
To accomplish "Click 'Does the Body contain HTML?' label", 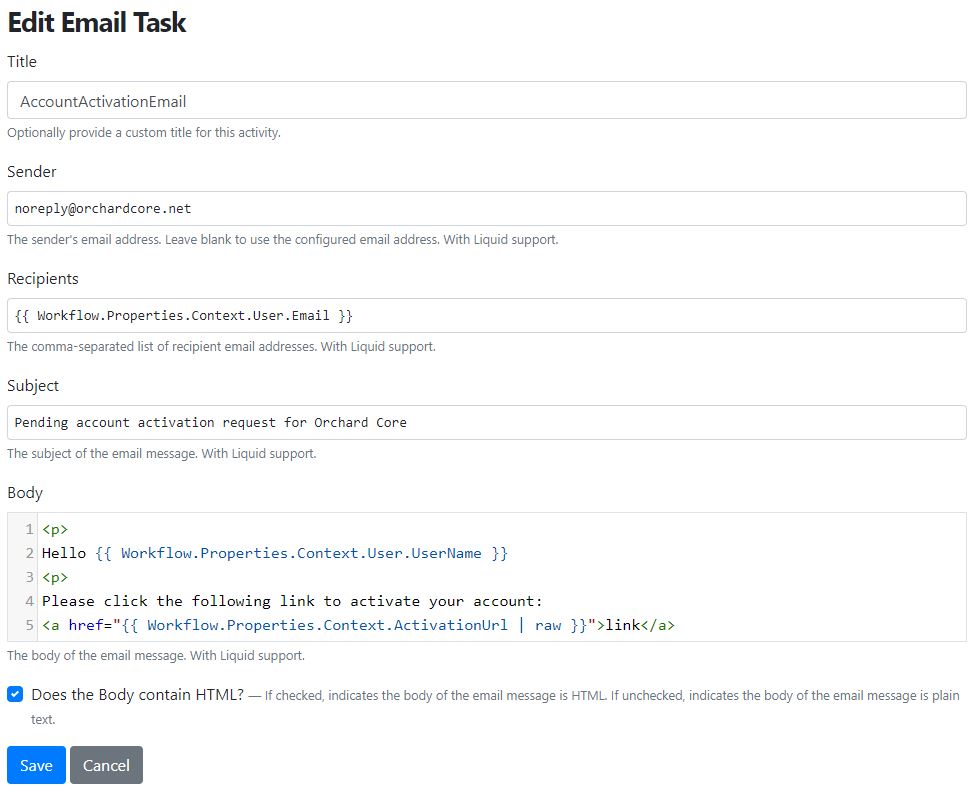I will 138,695.
